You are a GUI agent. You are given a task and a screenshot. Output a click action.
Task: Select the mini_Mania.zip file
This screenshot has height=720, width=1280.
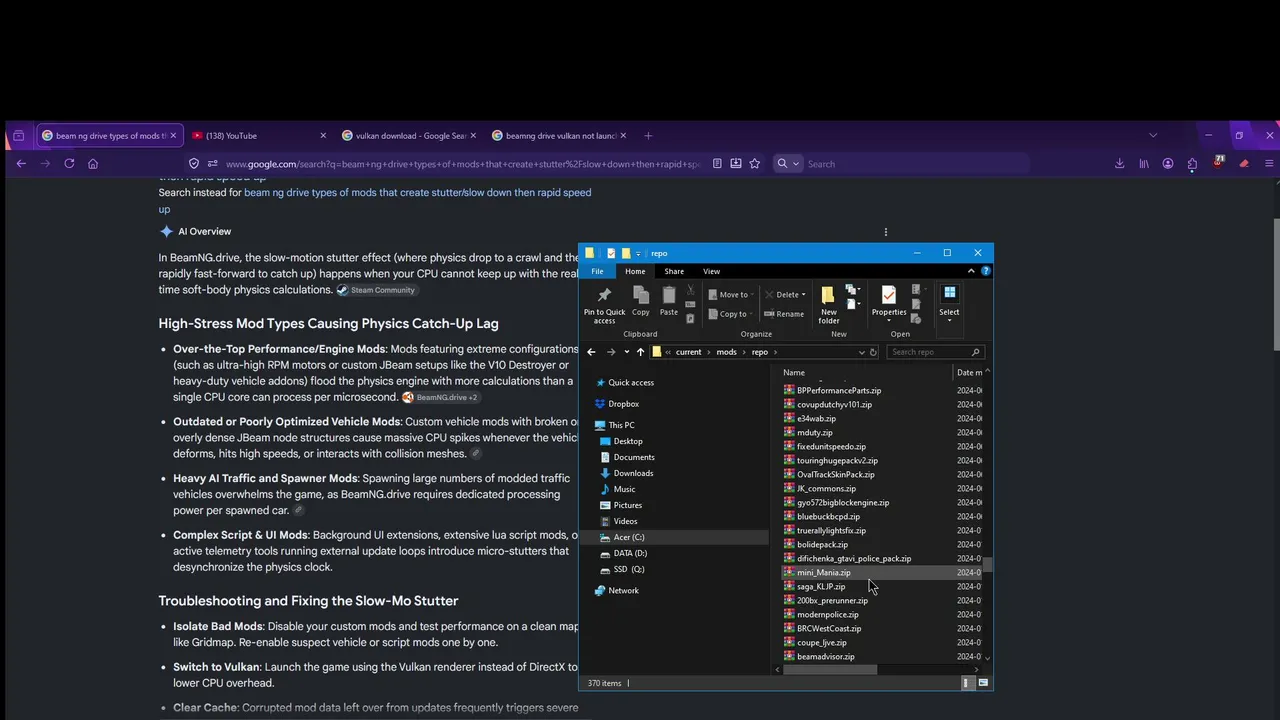(824, 573)
